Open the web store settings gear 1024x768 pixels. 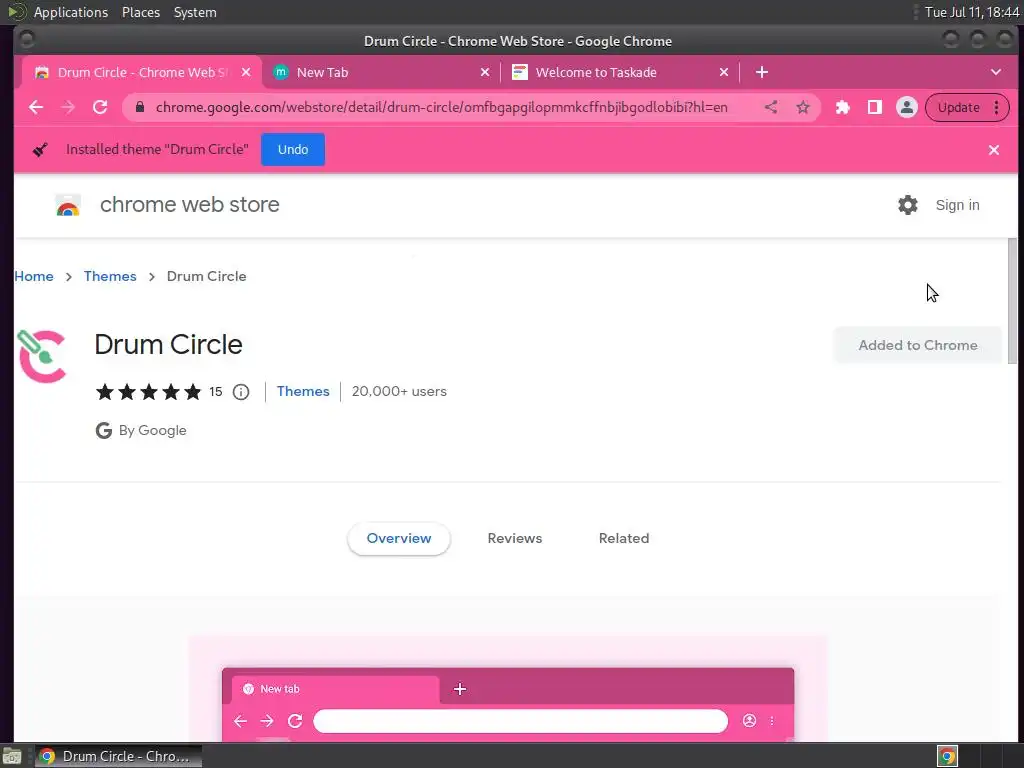click(x=908, y=205)
